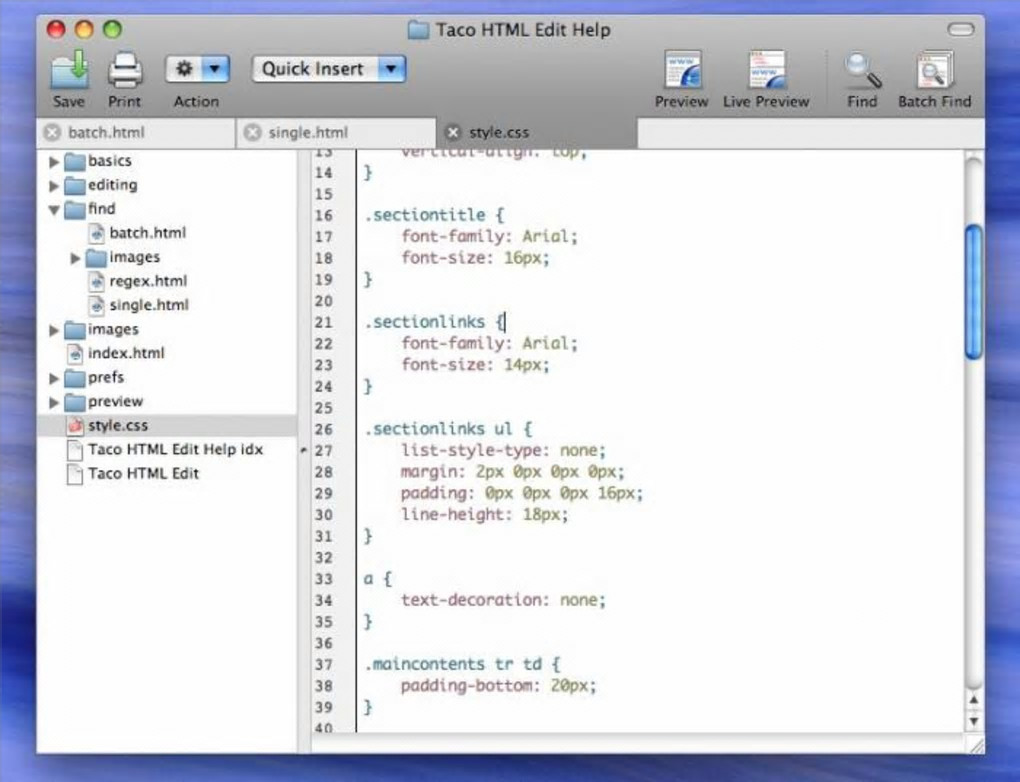Start Live Preview from toolbar
This screenshot has width=1020, height=782.
[766, 70]
